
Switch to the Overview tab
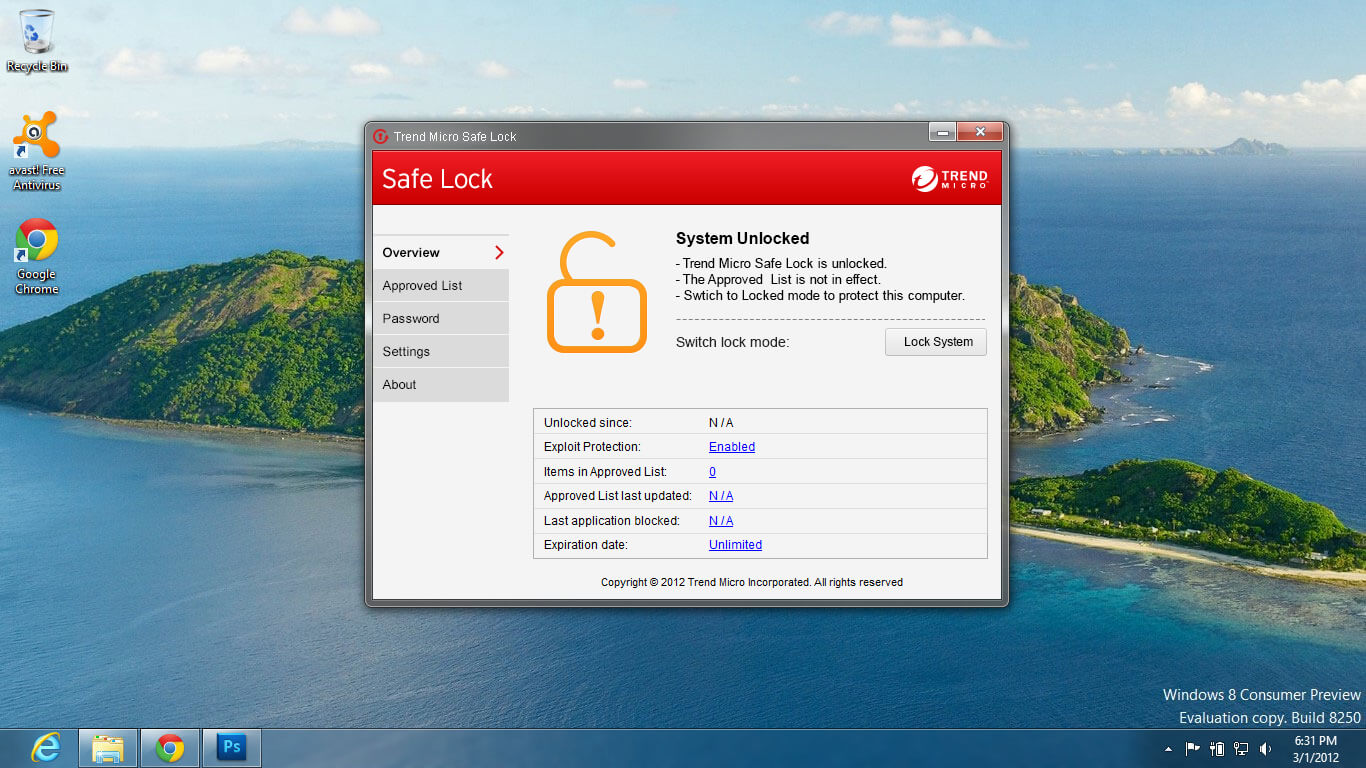click(x=441, y=253)
